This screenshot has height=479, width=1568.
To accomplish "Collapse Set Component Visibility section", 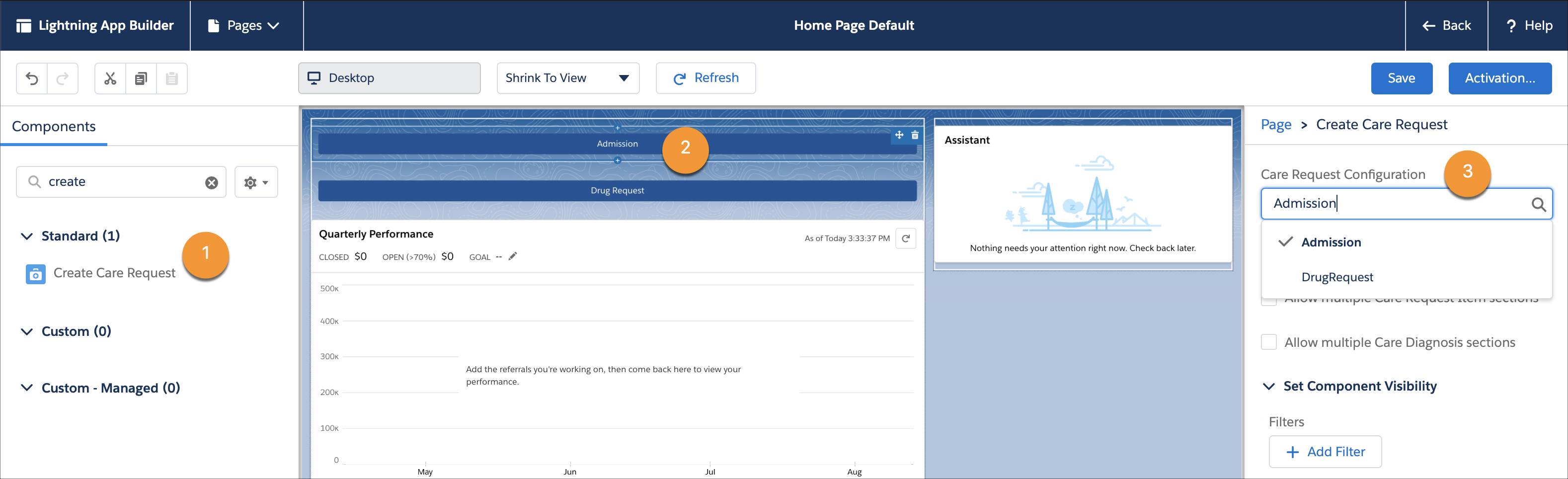I will coord(1269,386).
